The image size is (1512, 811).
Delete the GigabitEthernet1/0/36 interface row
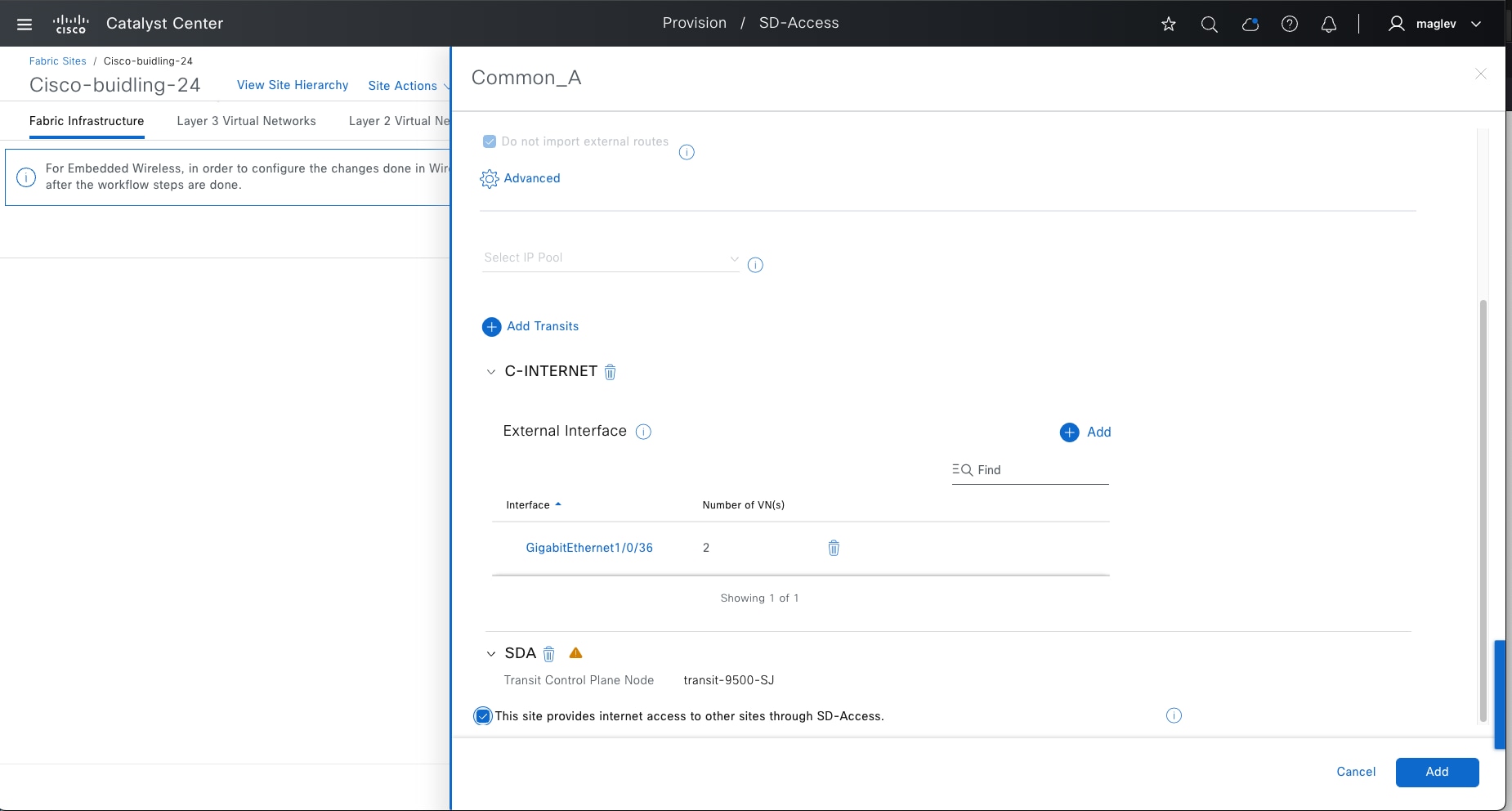click(x=834, y=548)
